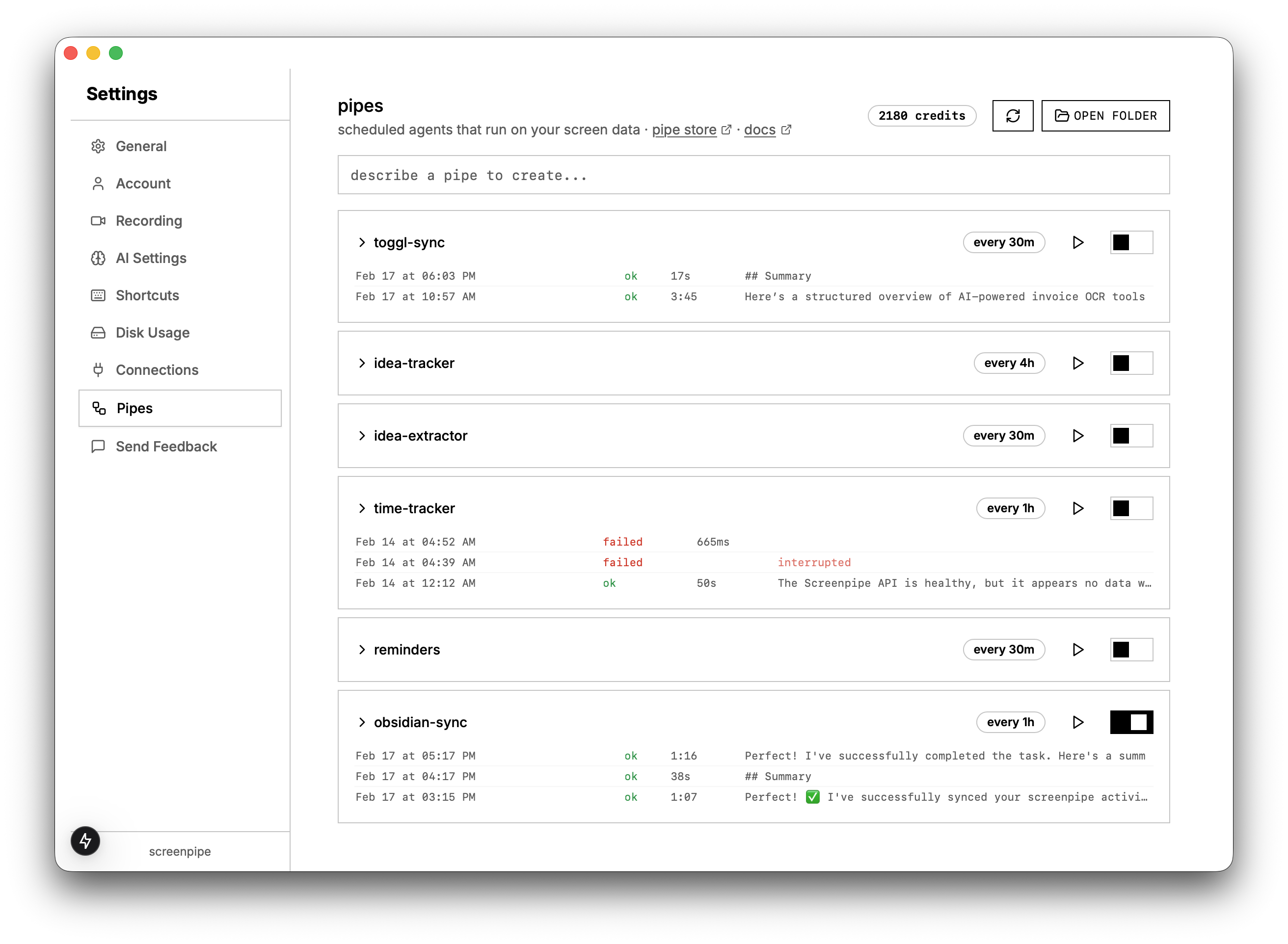1288x944 pixels.
Task: Click the Disk Usage drive icon
Action: click(98, 333)
